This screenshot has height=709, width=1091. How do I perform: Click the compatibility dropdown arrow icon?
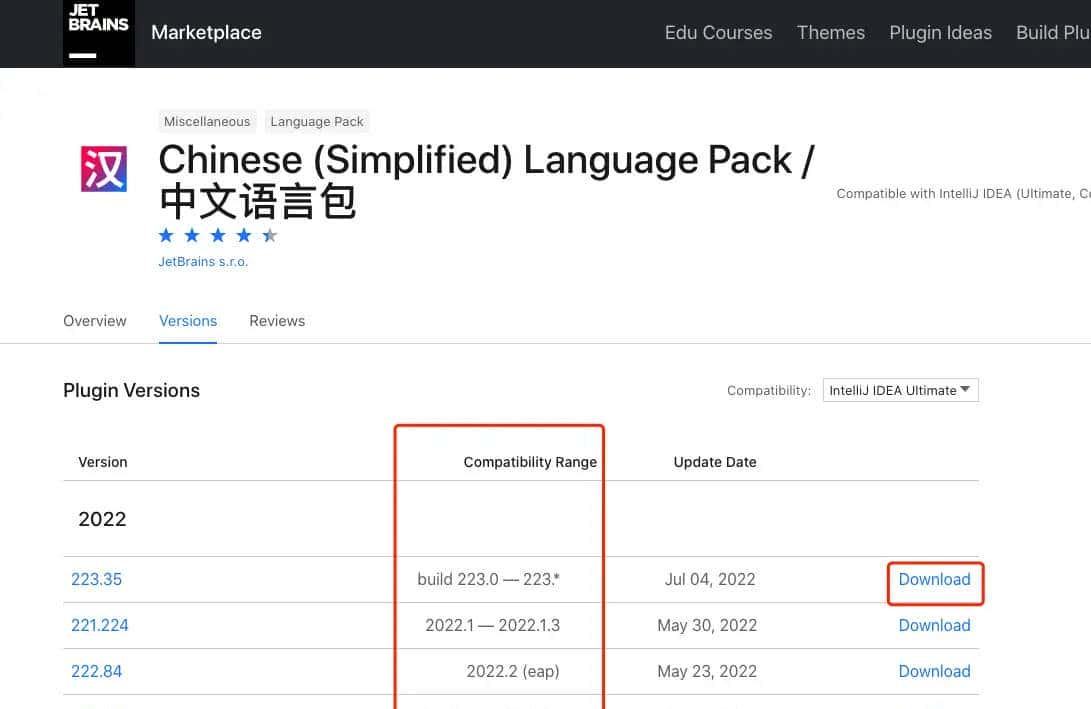point(966,390)
